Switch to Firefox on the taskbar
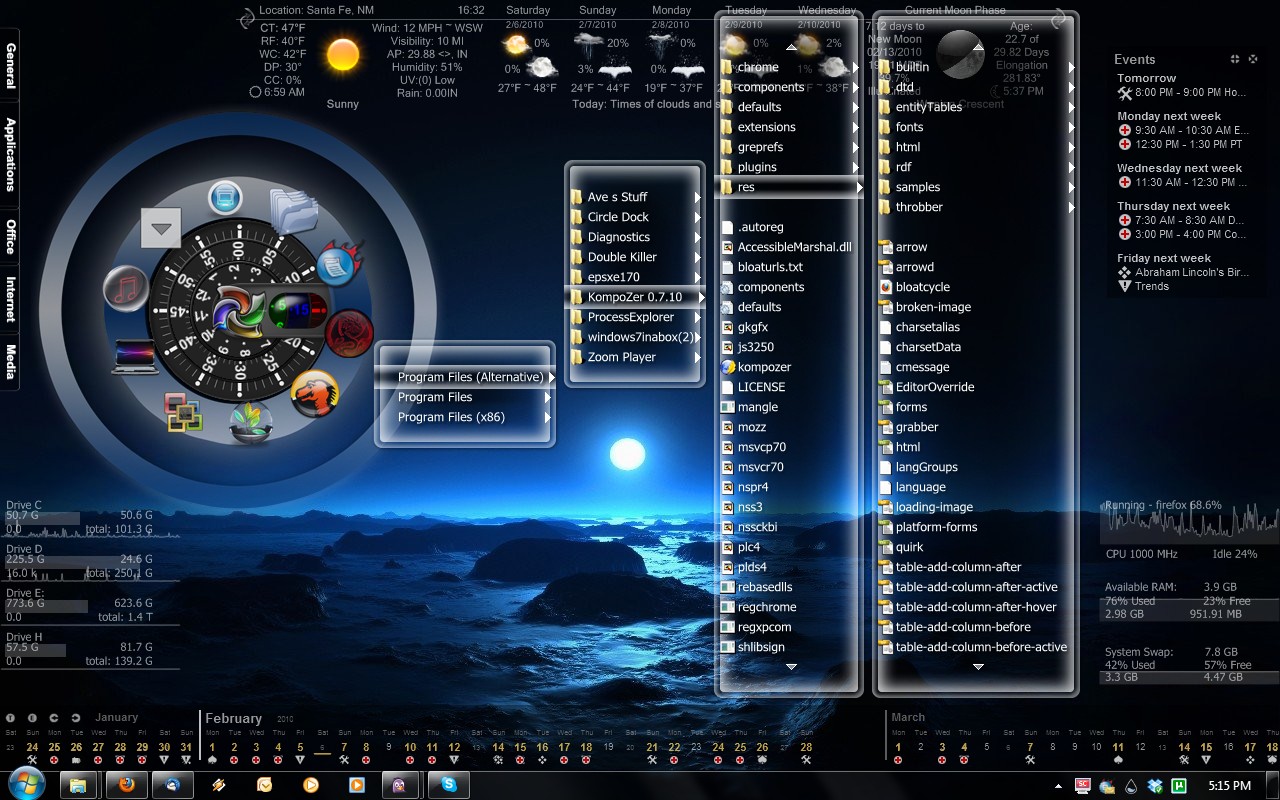The width and height of the screenshot is (1280, 800). tap(127, 785)
